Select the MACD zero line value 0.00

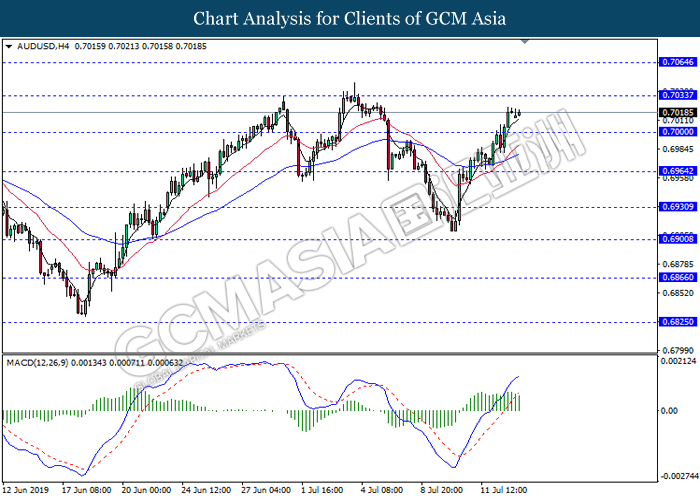tap(669, 411)
